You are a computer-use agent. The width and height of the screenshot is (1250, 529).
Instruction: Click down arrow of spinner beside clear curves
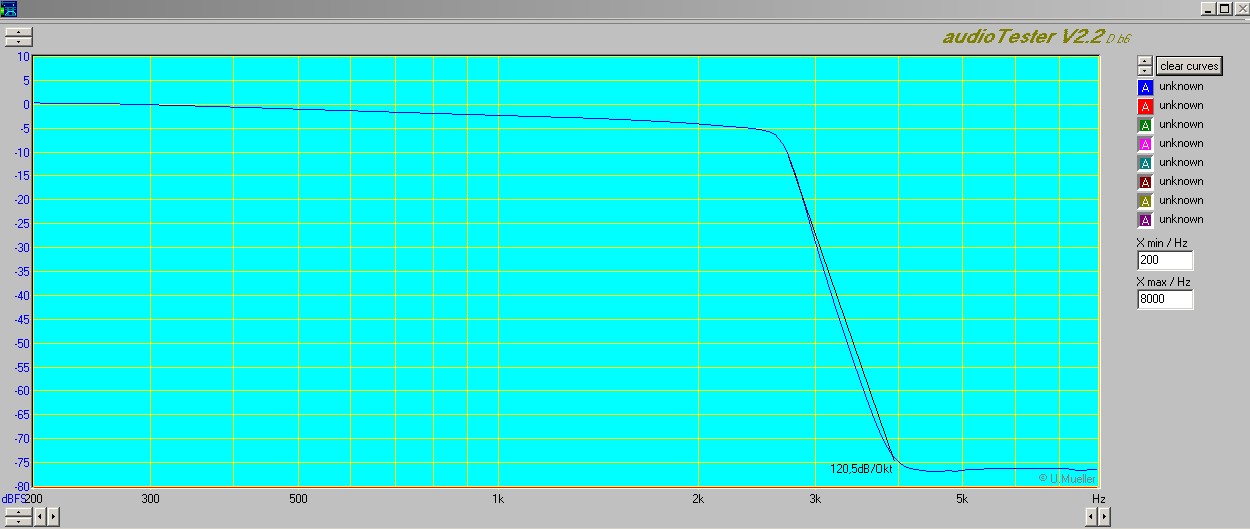click(1145, 71)
